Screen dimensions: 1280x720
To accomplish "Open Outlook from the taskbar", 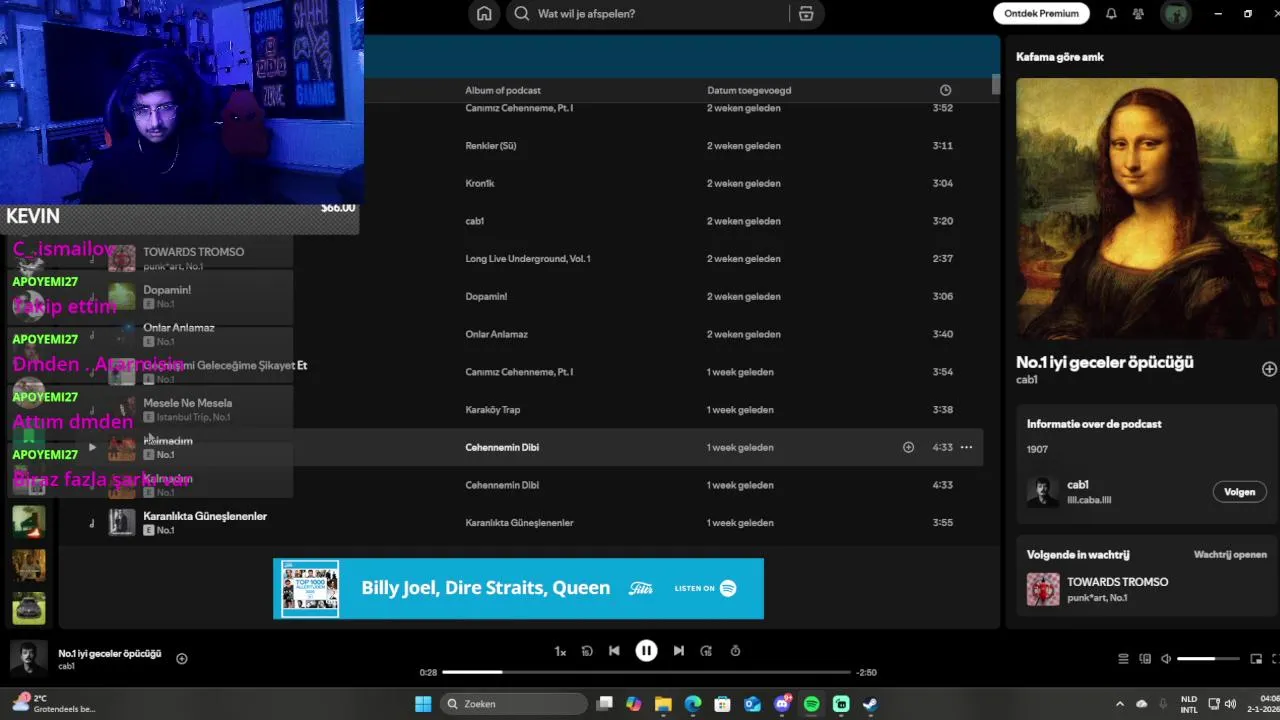I will click(752, 704).
